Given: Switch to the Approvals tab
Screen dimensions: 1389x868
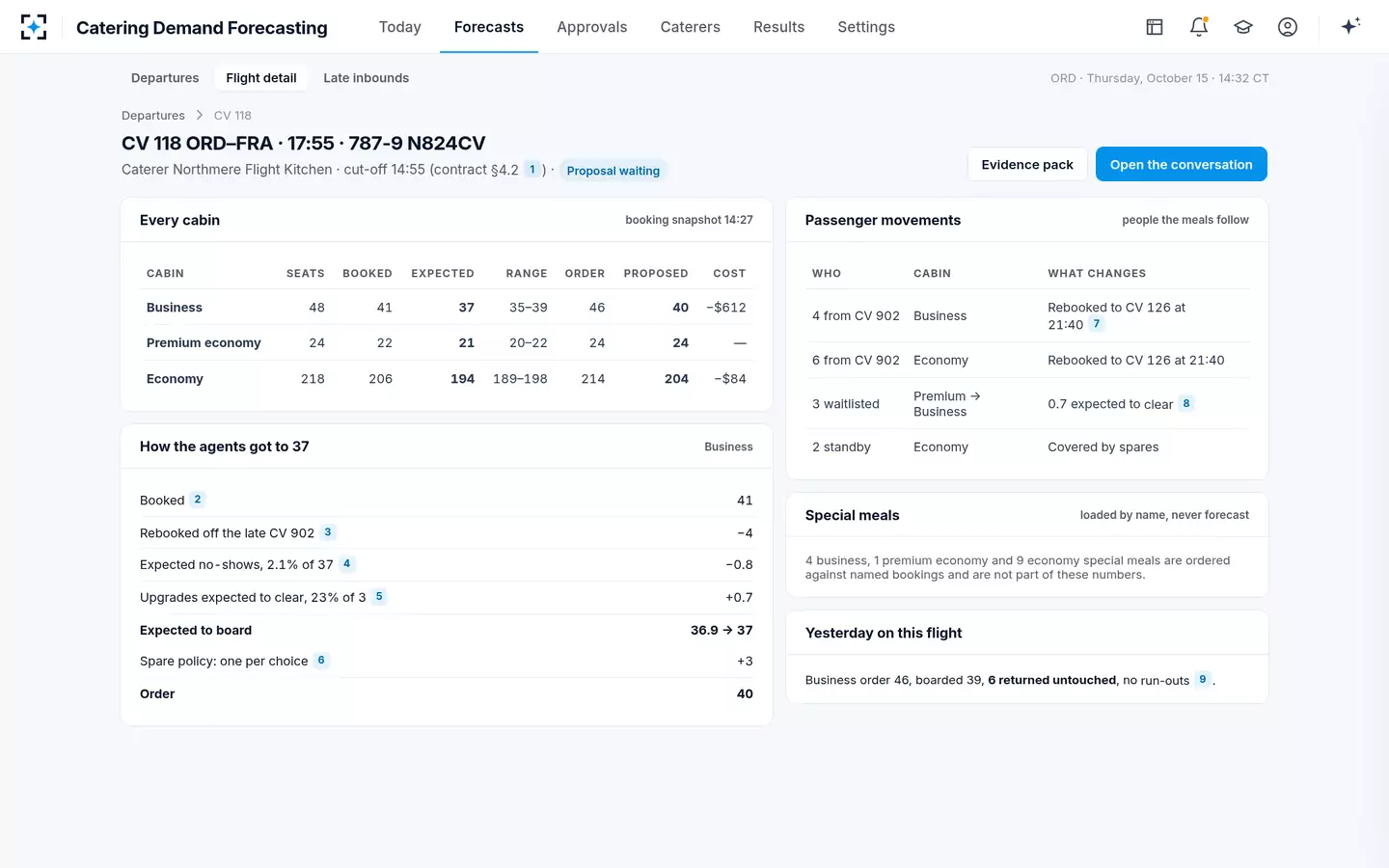Looking at the screenshot, I should (592, 27).
